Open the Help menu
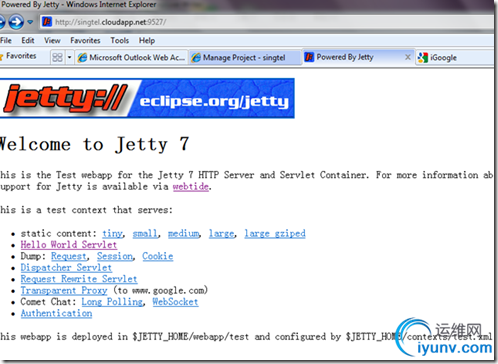 pos(147,40)
